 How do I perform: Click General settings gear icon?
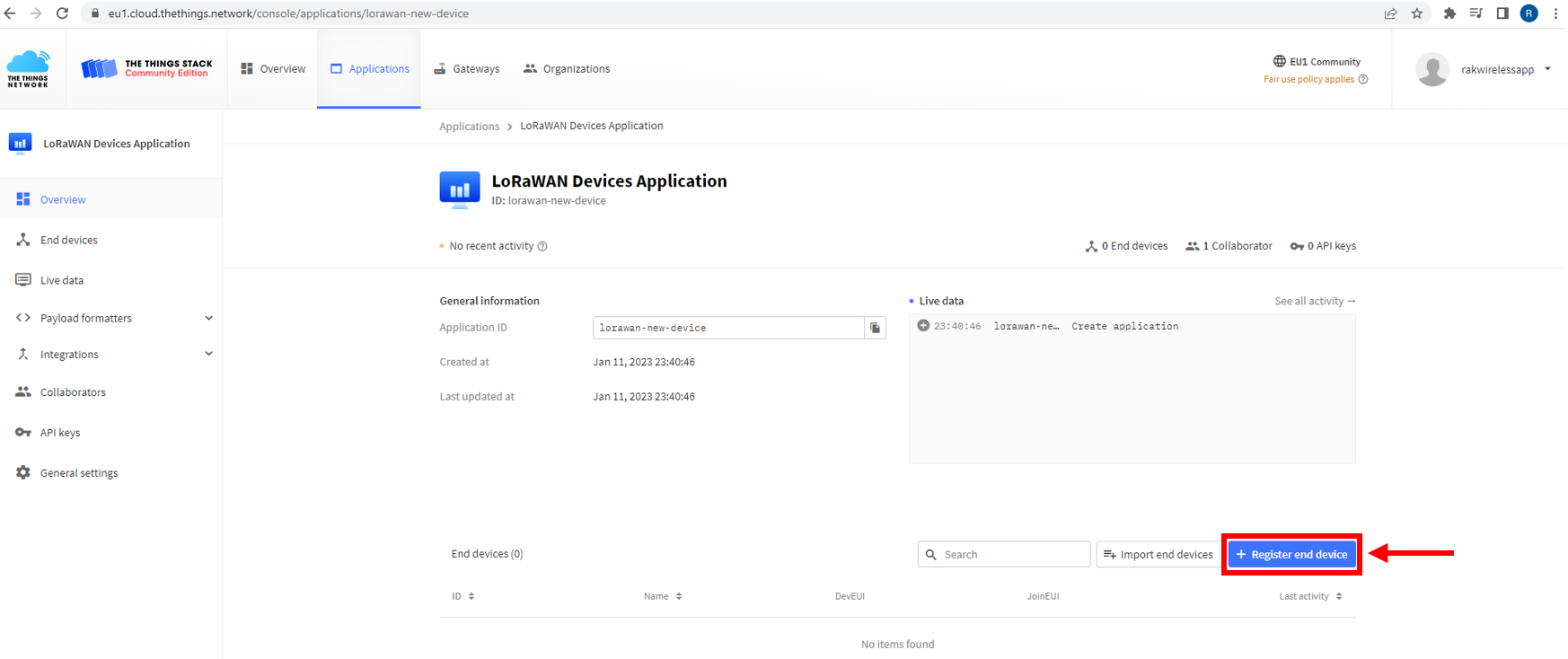coord(23,472)
